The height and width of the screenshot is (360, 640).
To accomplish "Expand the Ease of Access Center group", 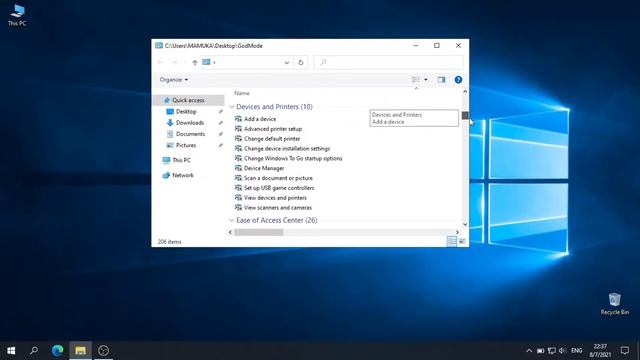I will [x=231, y=220].
